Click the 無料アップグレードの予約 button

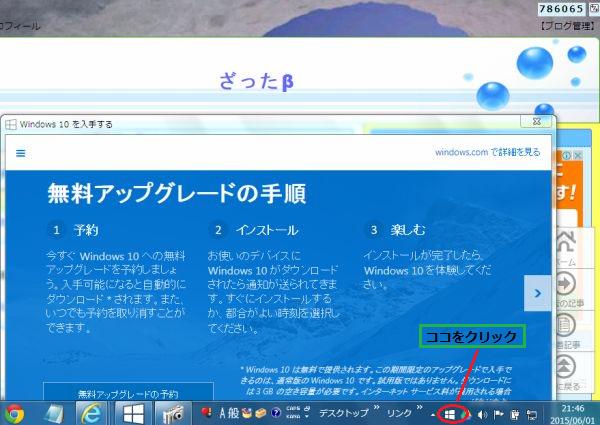pyautogui.click(x=128, y=393)
